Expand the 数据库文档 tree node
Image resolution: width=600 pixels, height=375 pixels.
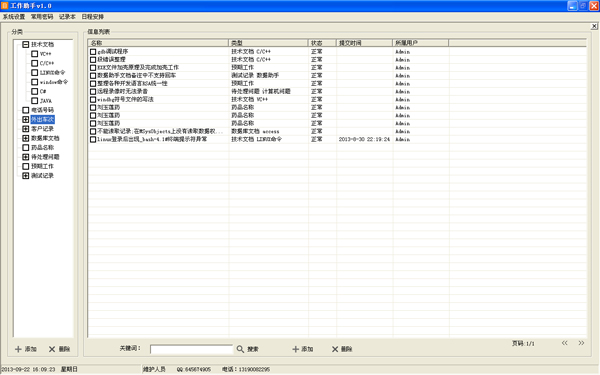point(25,138)
